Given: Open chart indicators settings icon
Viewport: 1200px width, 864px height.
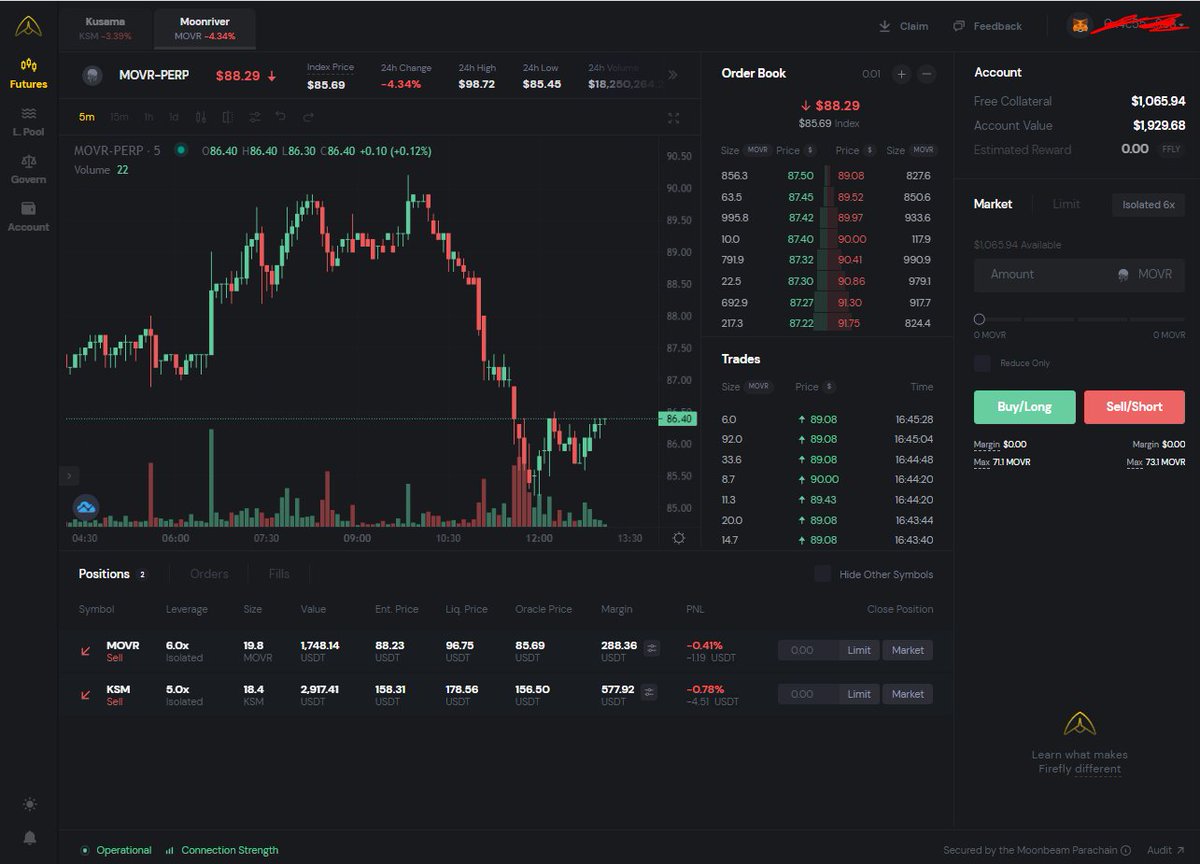Looking at the screenshot, I should [255, 117].
